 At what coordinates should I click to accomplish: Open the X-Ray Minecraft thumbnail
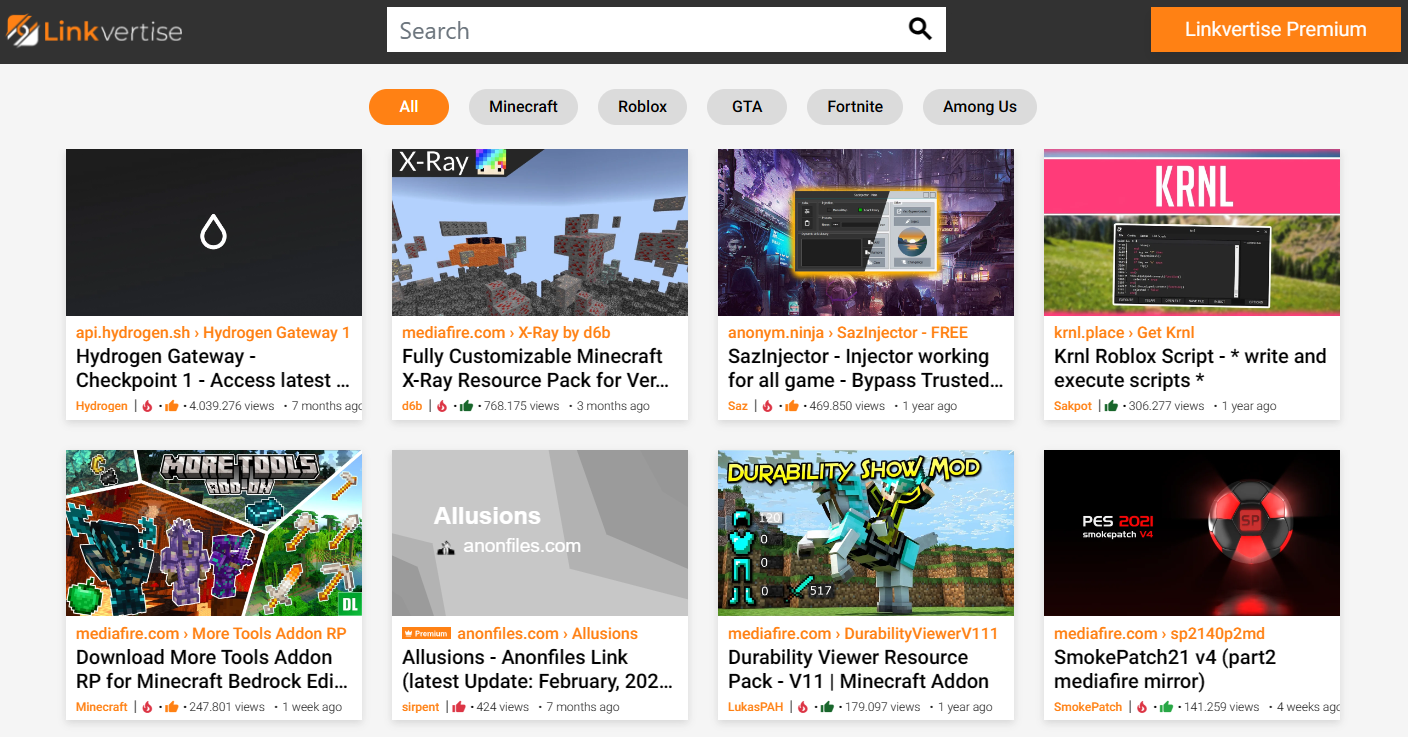tap(540, 233)
